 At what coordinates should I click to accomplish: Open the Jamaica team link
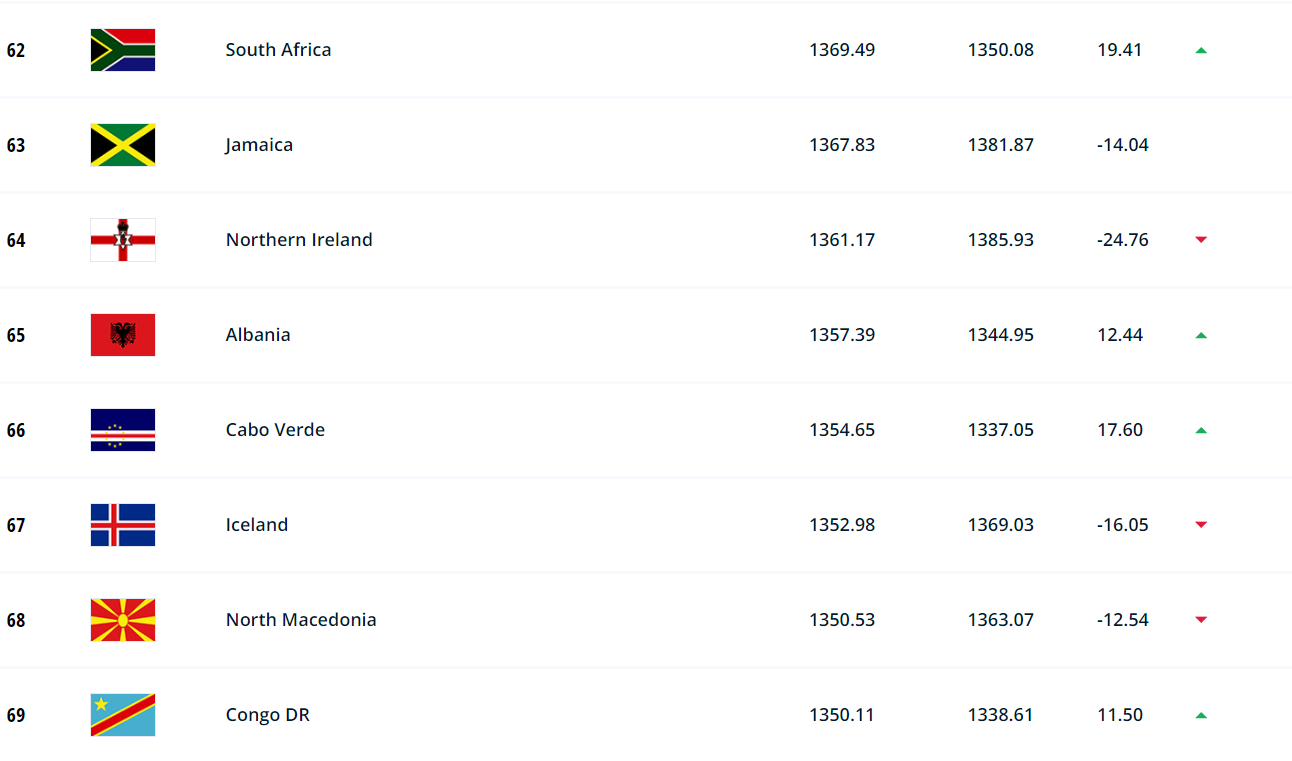(x=259, y=145)
